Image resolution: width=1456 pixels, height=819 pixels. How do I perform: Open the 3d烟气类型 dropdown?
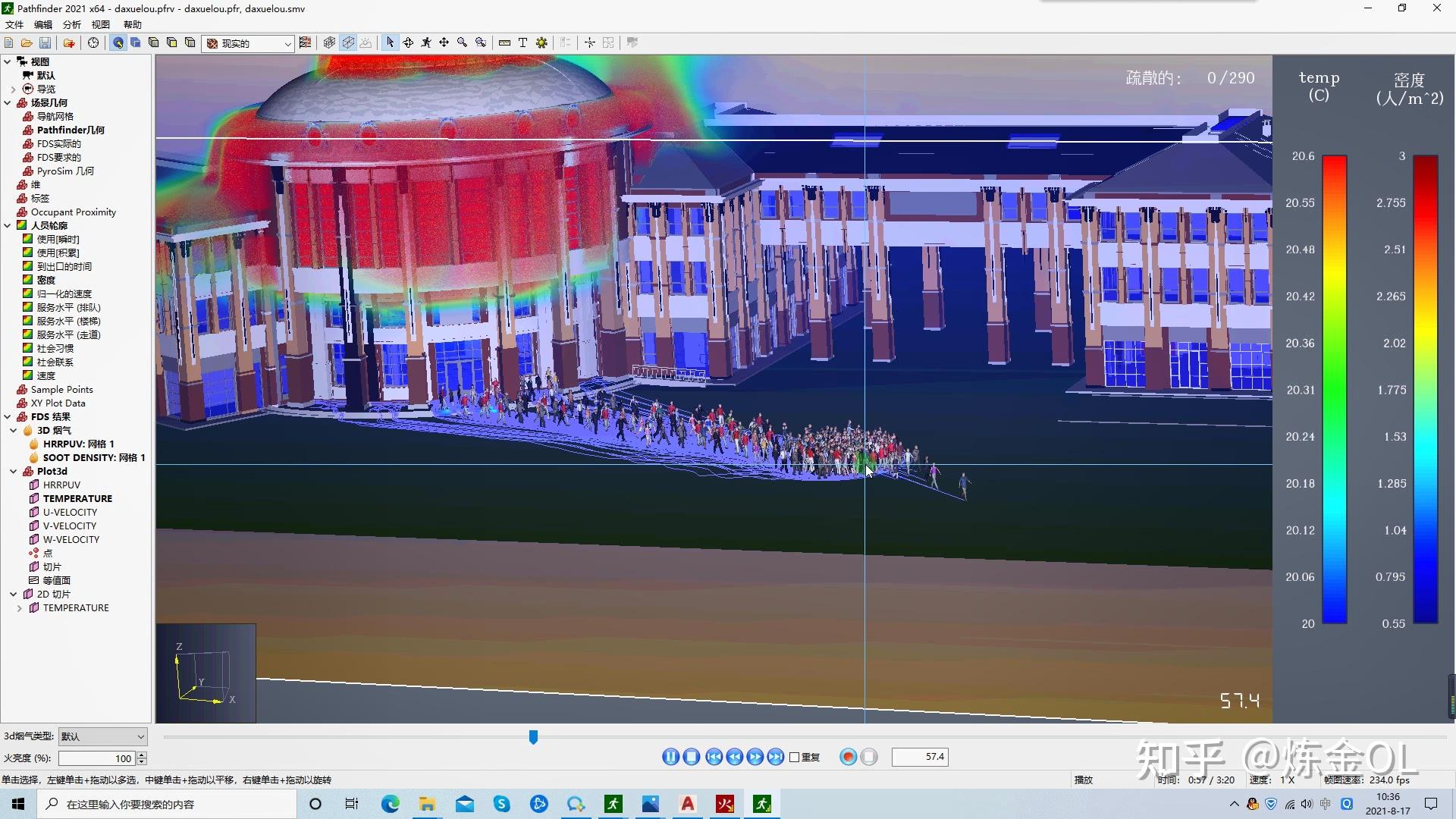click(102, 736)
